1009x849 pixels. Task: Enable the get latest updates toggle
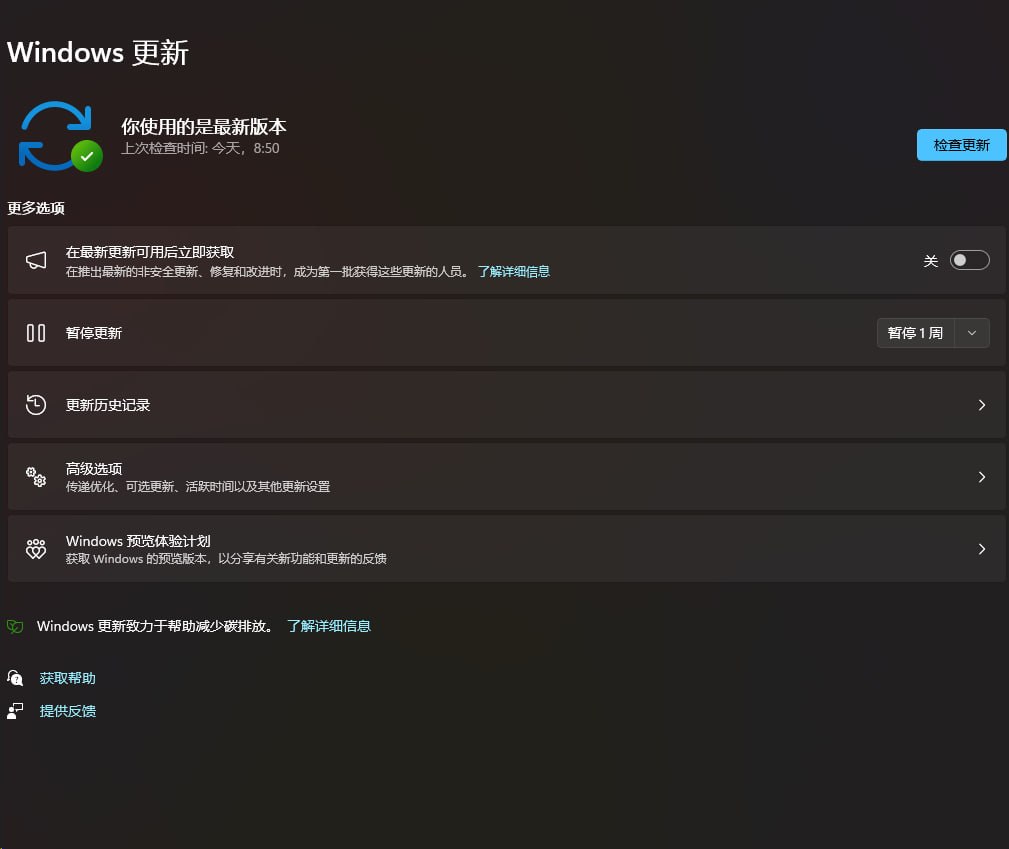click(969, 260)
